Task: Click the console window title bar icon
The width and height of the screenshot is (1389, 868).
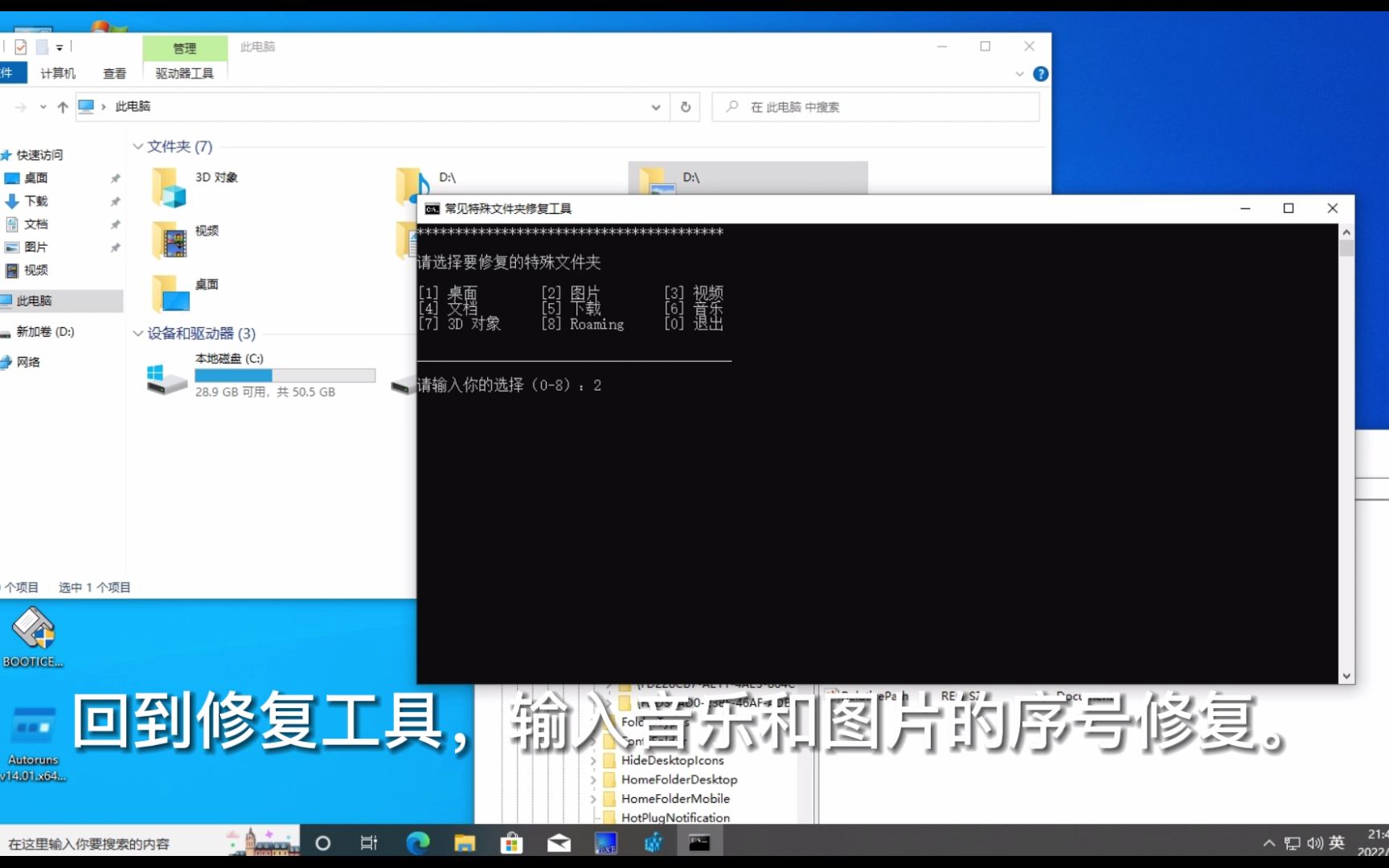Action: [432, 209]
